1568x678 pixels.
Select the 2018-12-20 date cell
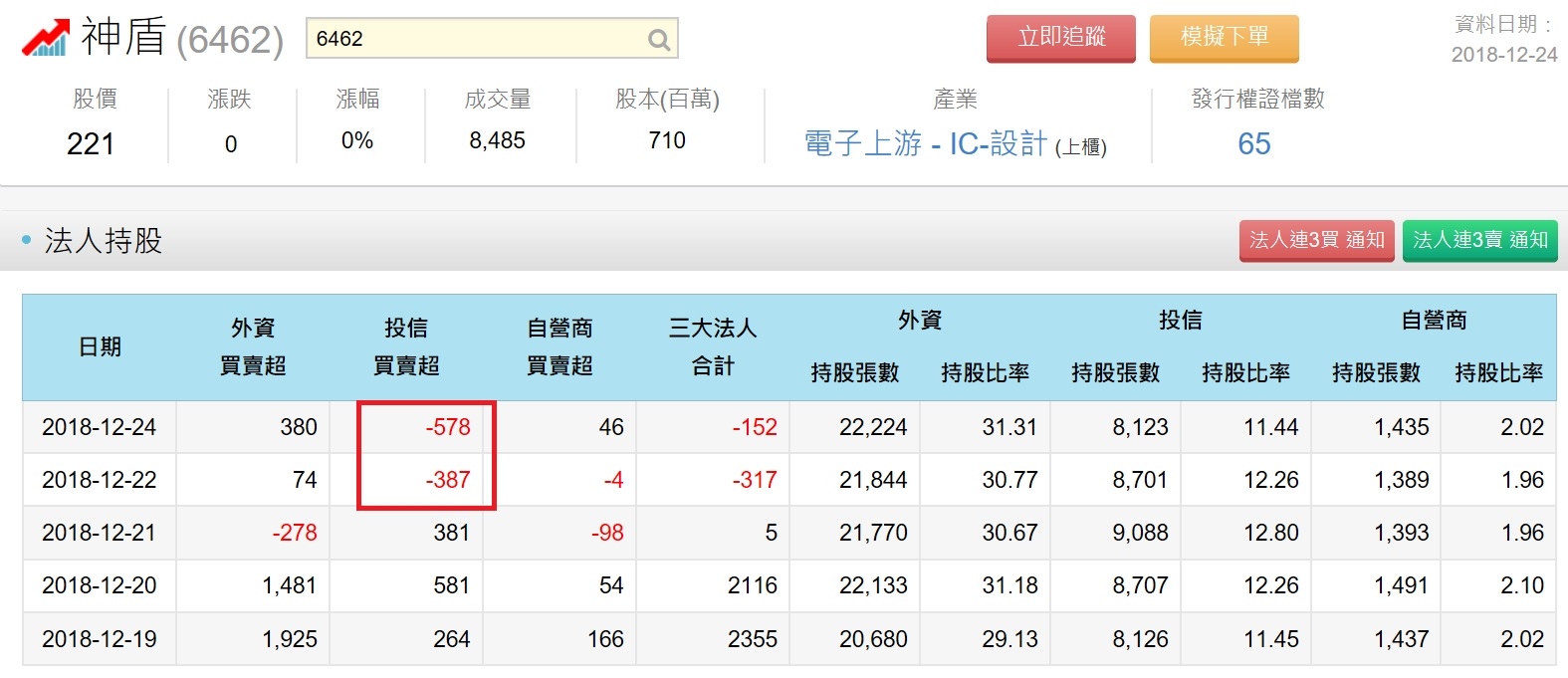click(x=100, y=585)
